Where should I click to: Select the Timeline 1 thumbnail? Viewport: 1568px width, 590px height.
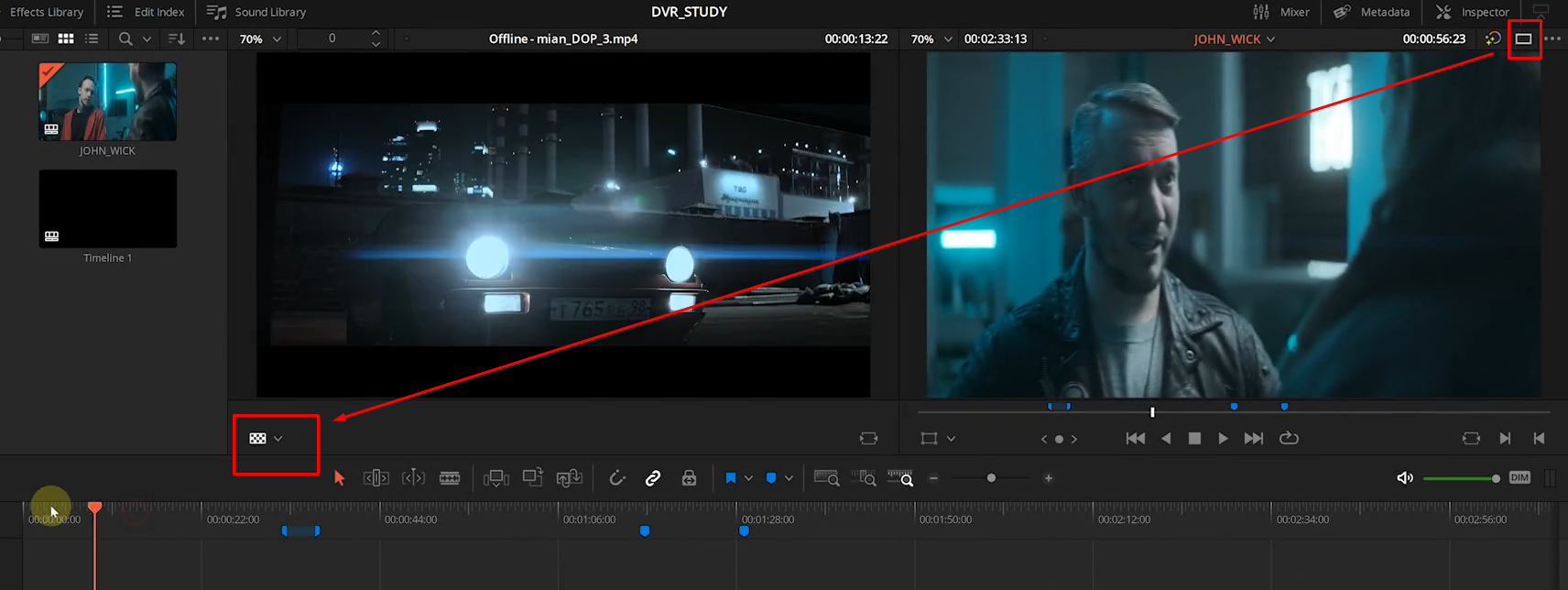coord(107,209)
